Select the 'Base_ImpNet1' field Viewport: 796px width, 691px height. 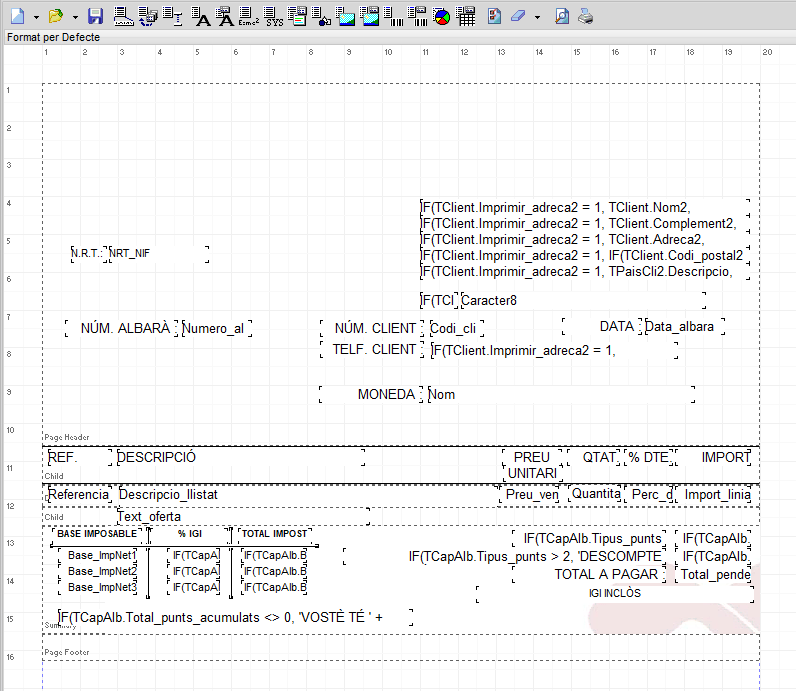tap(98, 555)
